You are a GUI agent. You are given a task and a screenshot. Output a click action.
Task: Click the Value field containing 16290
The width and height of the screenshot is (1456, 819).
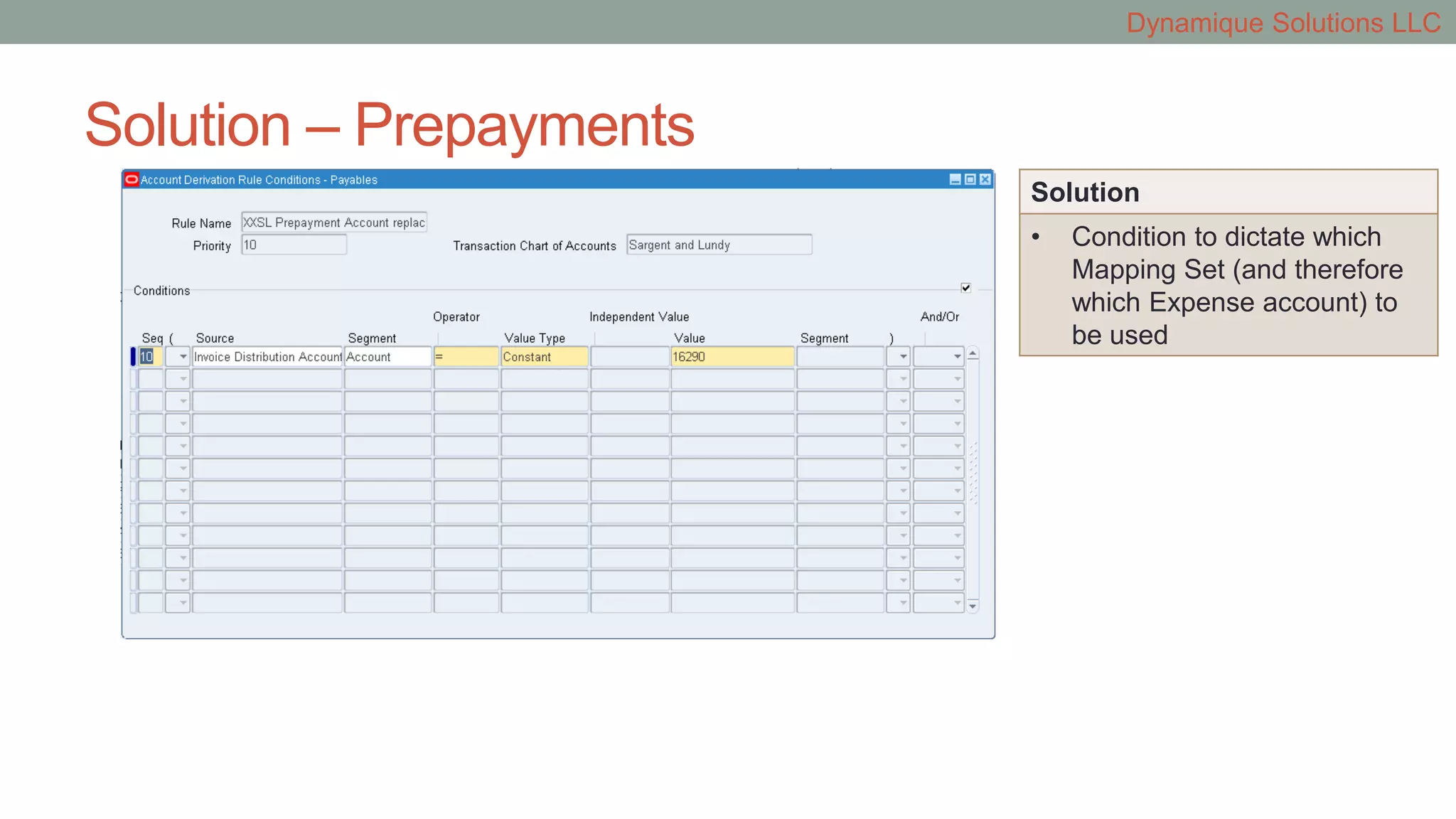[732, 357]
